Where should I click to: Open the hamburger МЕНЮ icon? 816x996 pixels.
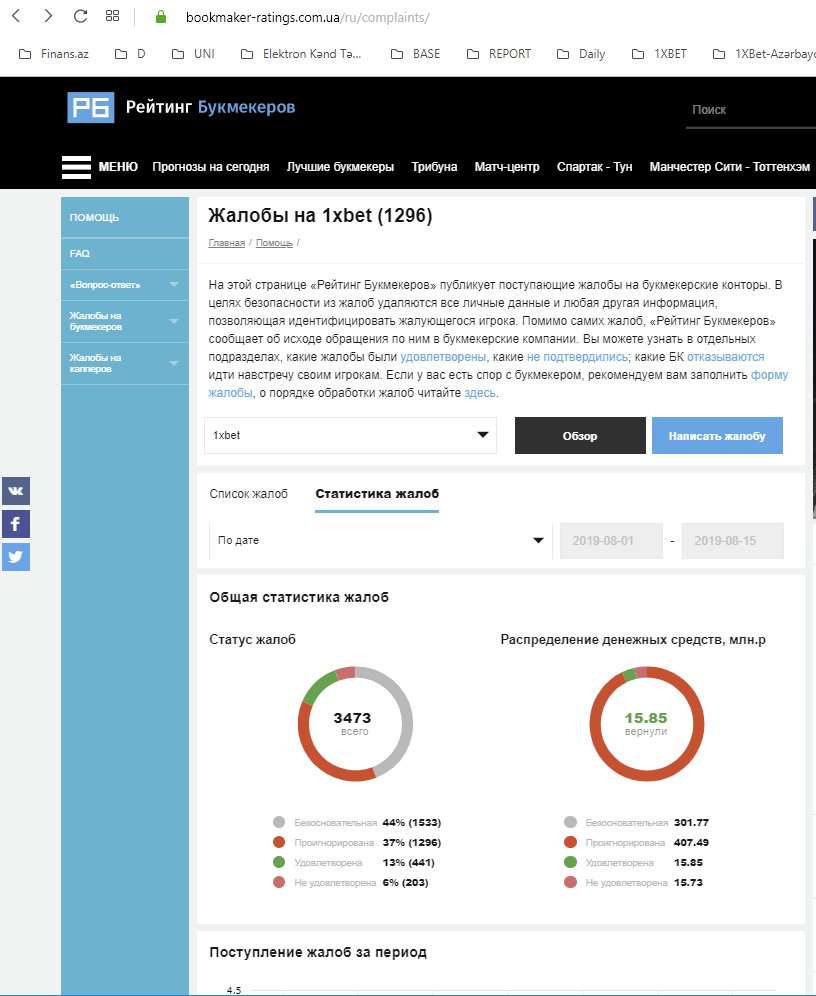[76, 167]
